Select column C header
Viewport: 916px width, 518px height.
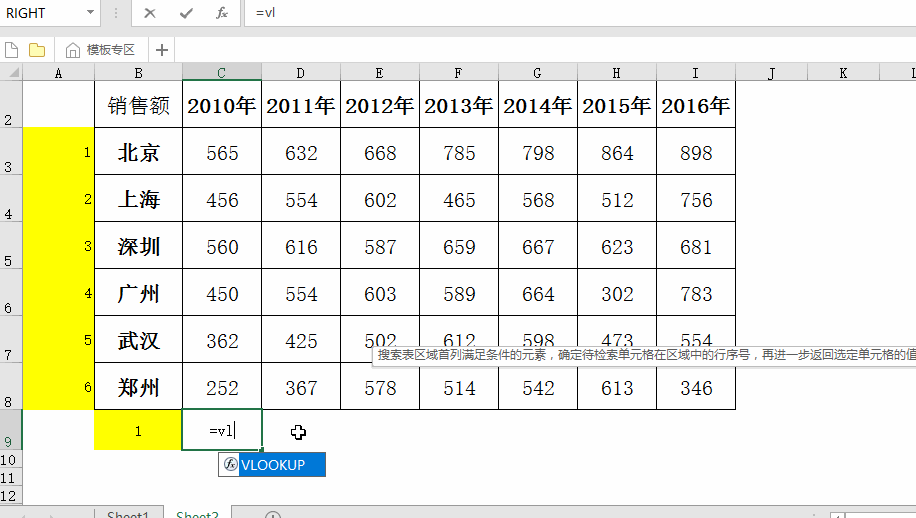(x=222, y=73)
